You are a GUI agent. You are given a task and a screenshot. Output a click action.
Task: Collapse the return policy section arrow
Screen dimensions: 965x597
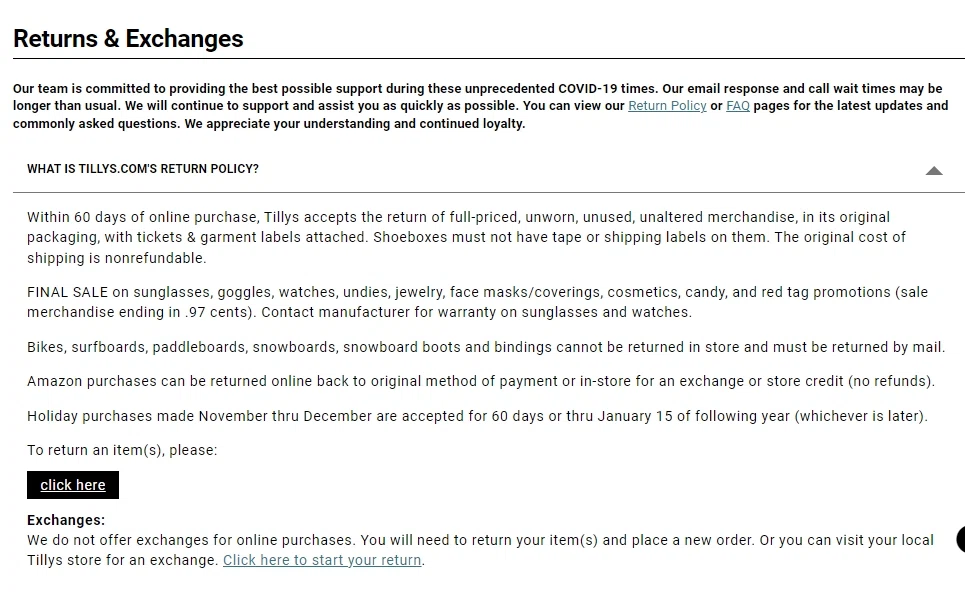point(933,170)
